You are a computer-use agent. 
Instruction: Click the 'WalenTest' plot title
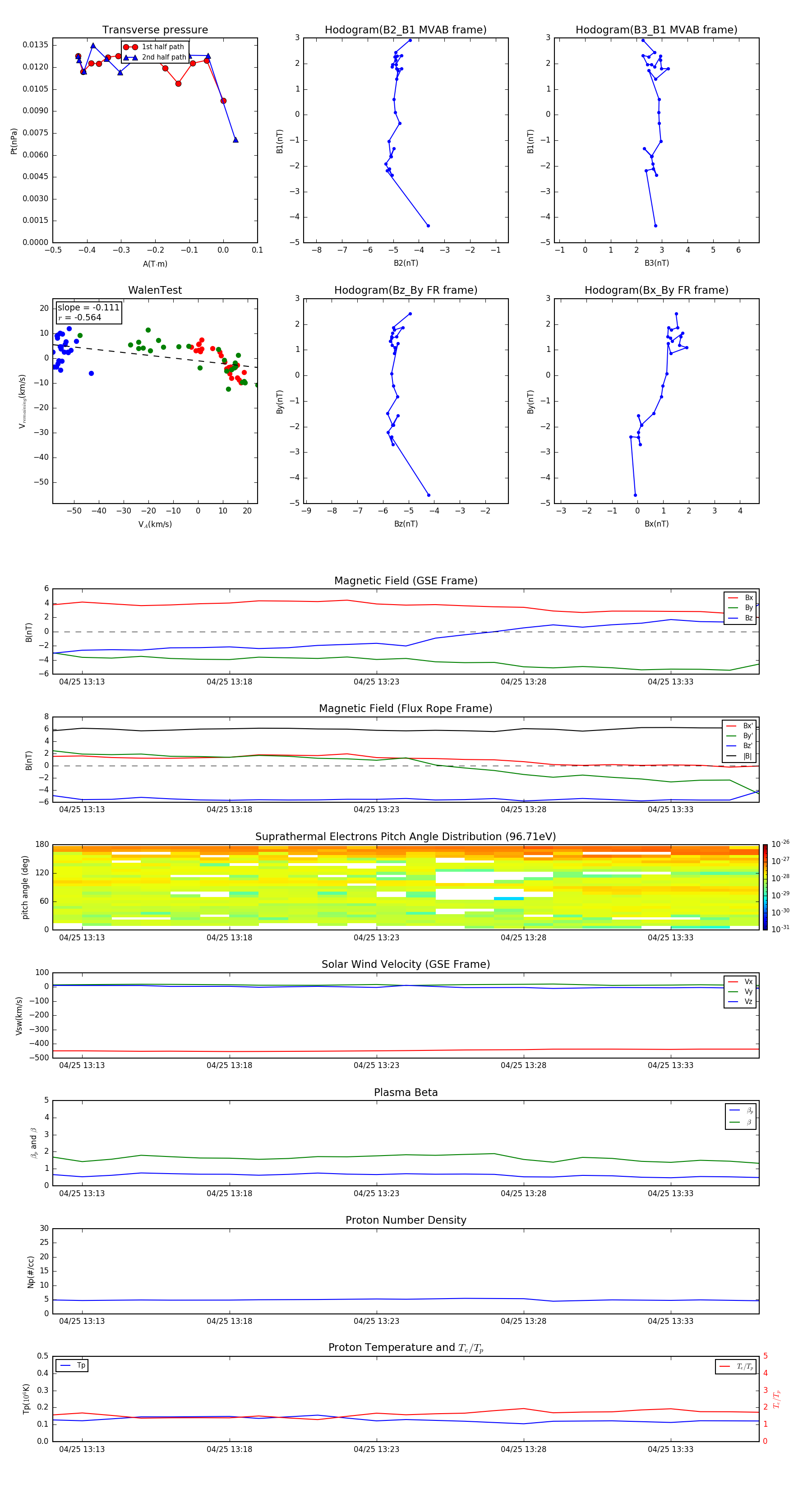tap(155, 290)
